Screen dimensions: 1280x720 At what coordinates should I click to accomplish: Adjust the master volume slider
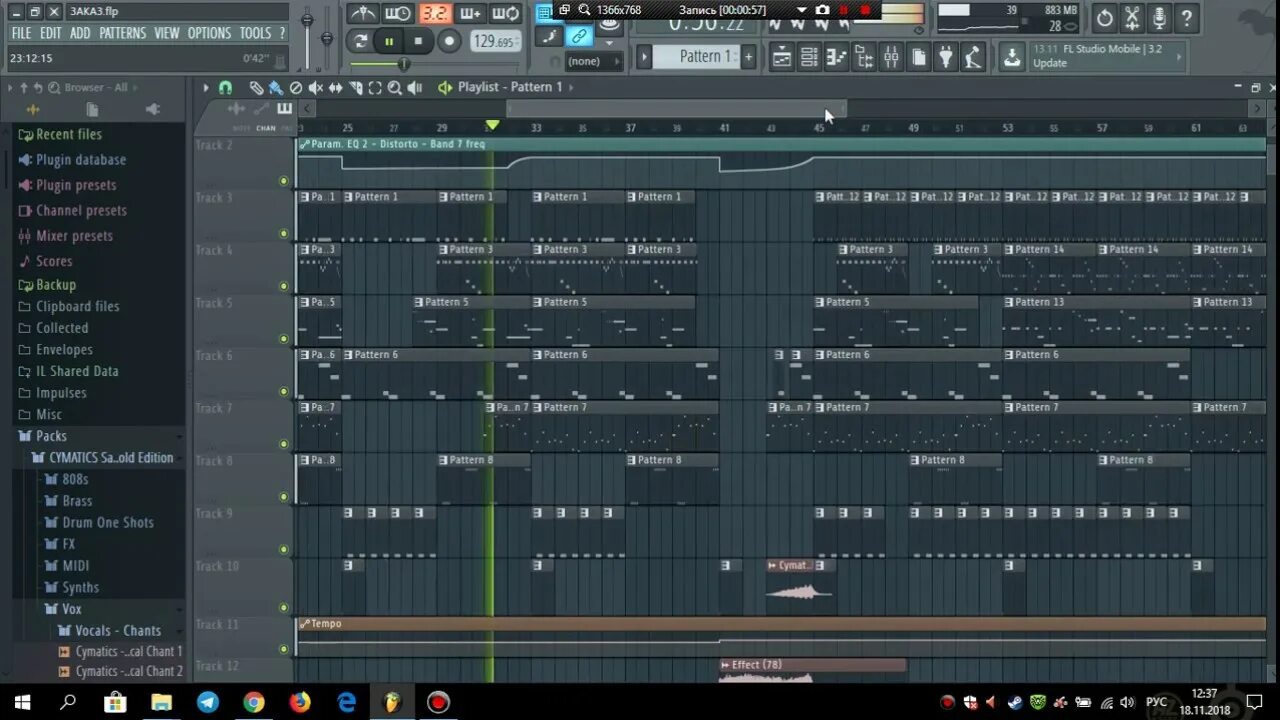(x=307, y=22)
